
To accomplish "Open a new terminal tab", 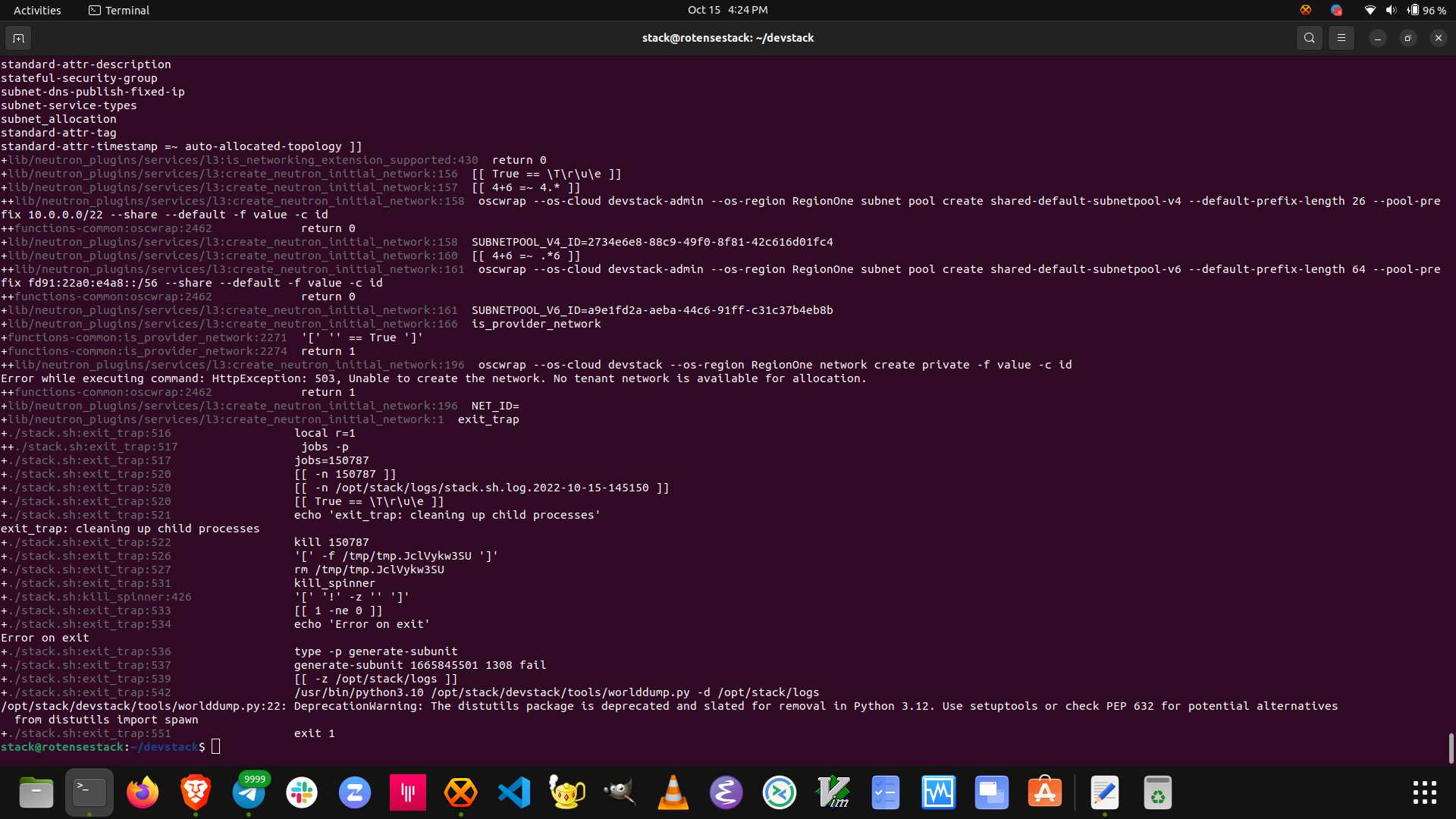I will [x=18, y=38].
